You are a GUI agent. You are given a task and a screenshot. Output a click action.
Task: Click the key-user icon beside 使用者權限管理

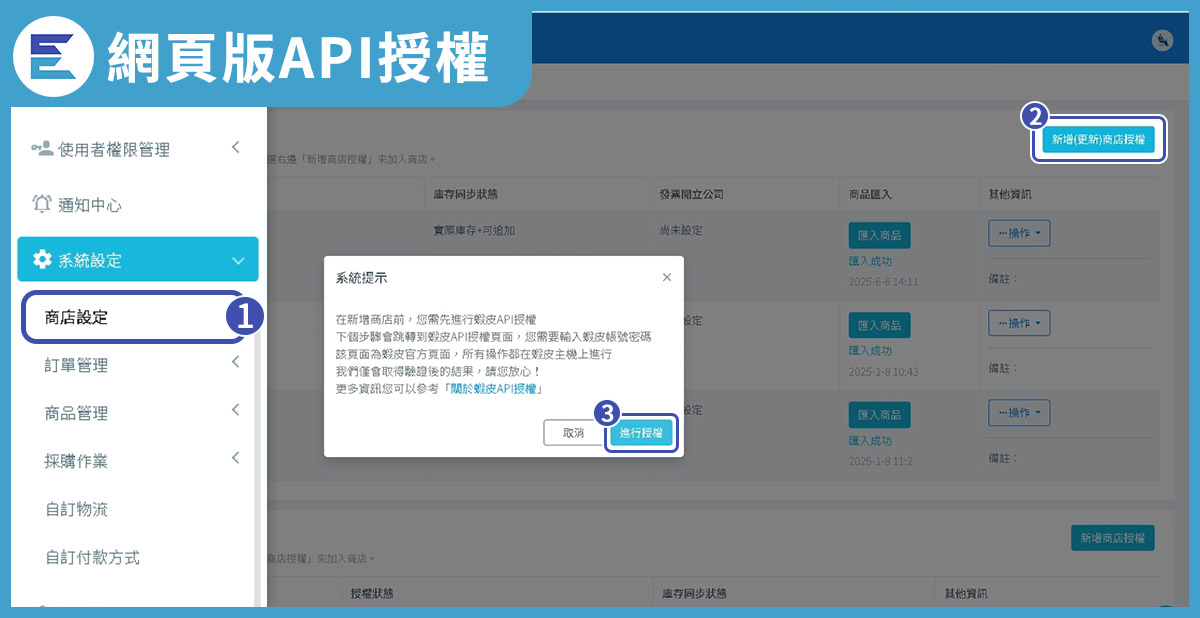coord(42,149)
